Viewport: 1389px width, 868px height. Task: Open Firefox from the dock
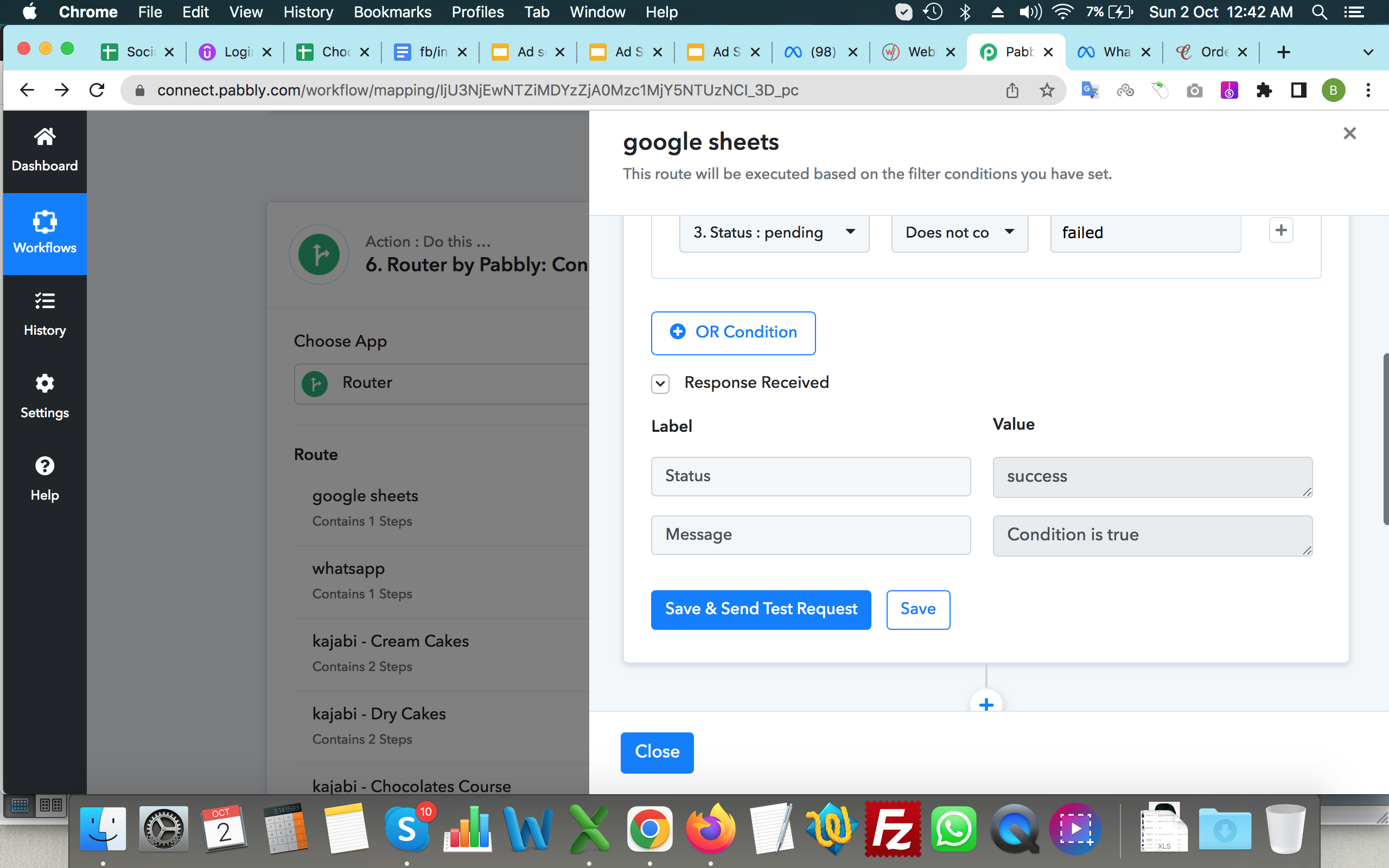point(711,829)
